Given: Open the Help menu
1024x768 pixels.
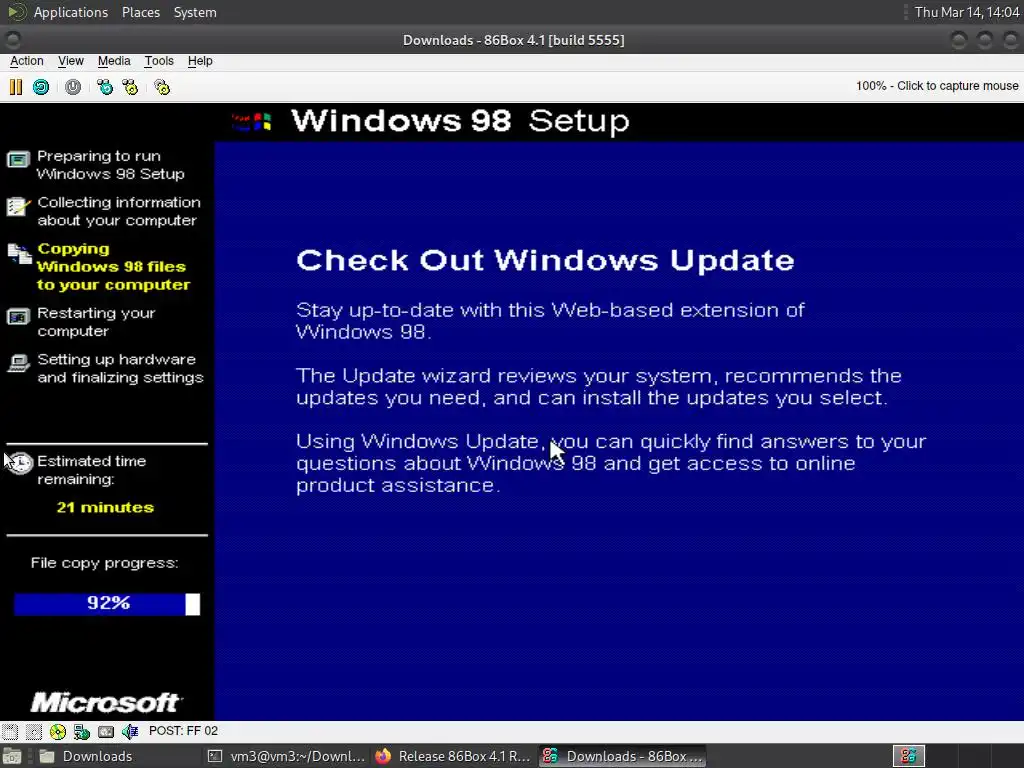Looking at the screenshot, I should pyautogui.click(x=200, y=61).
